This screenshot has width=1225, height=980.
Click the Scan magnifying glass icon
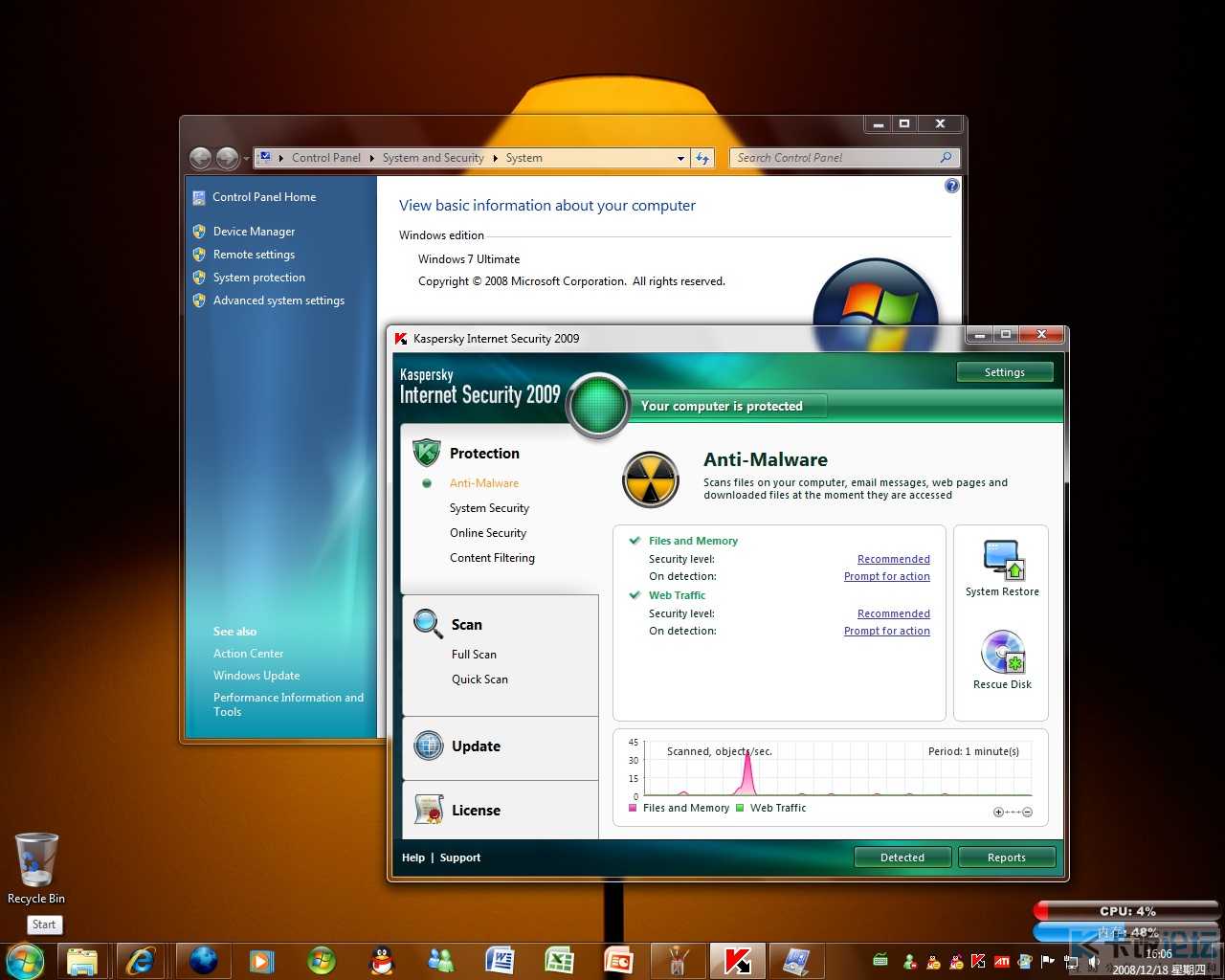[428, 623]
